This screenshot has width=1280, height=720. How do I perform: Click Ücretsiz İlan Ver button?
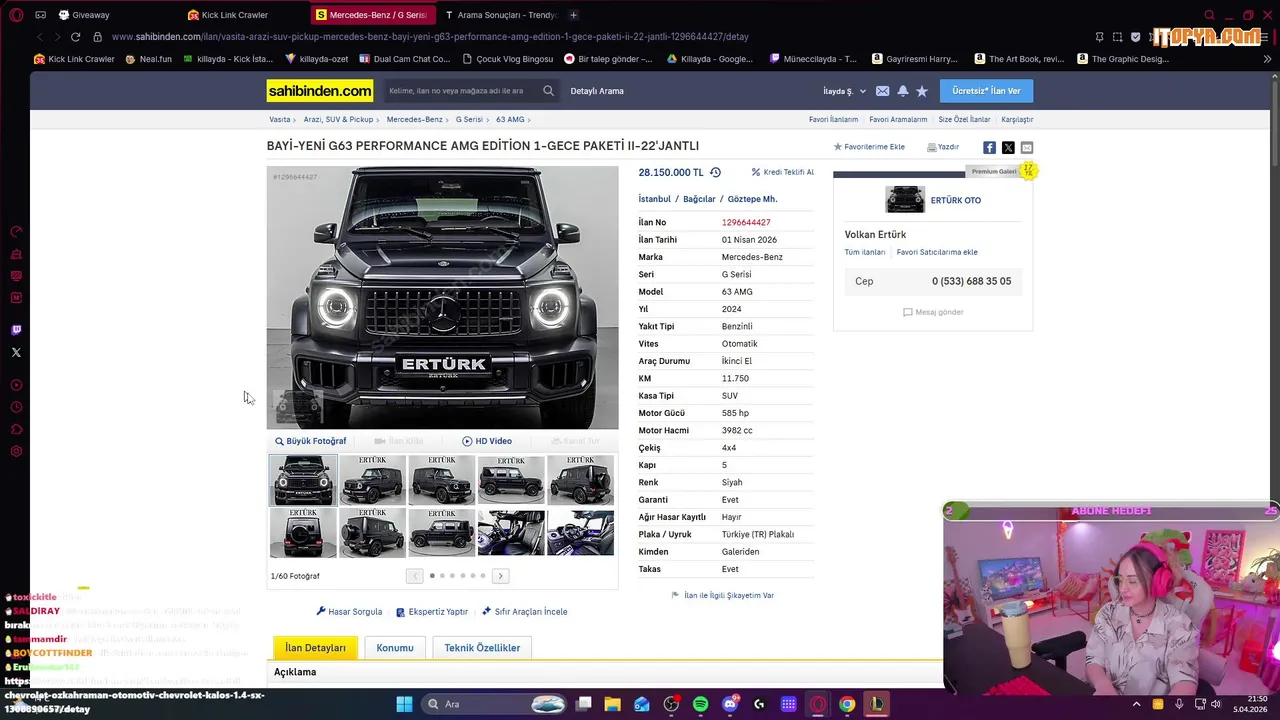[x=986, y=91]
